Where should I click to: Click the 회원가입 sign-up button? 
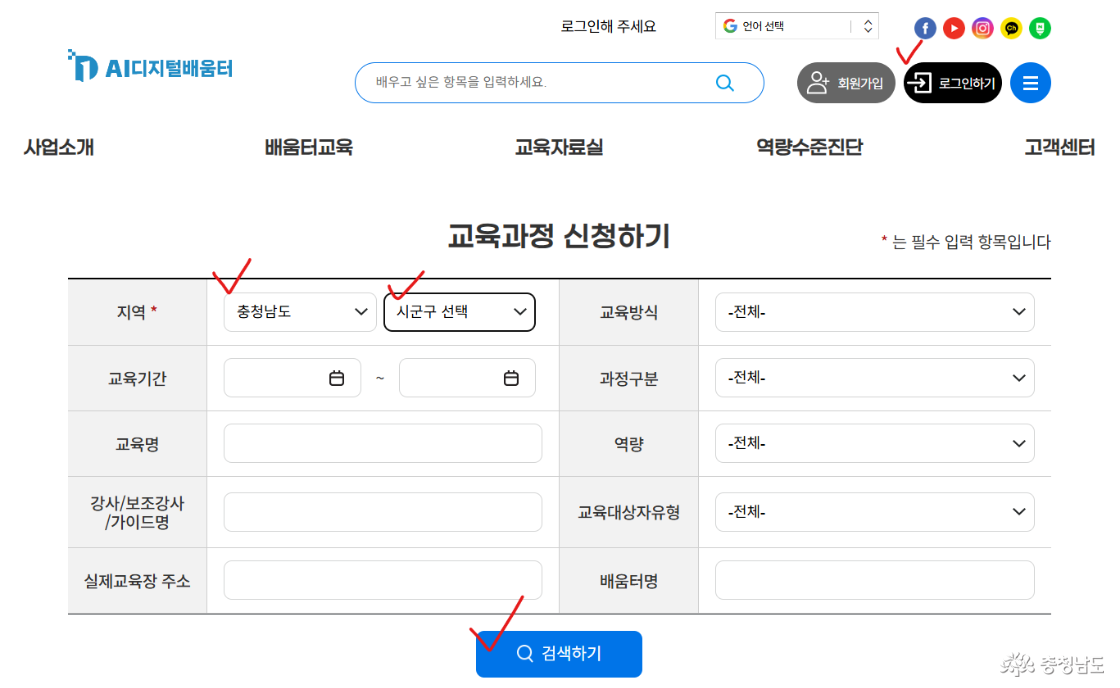[846, 83]
